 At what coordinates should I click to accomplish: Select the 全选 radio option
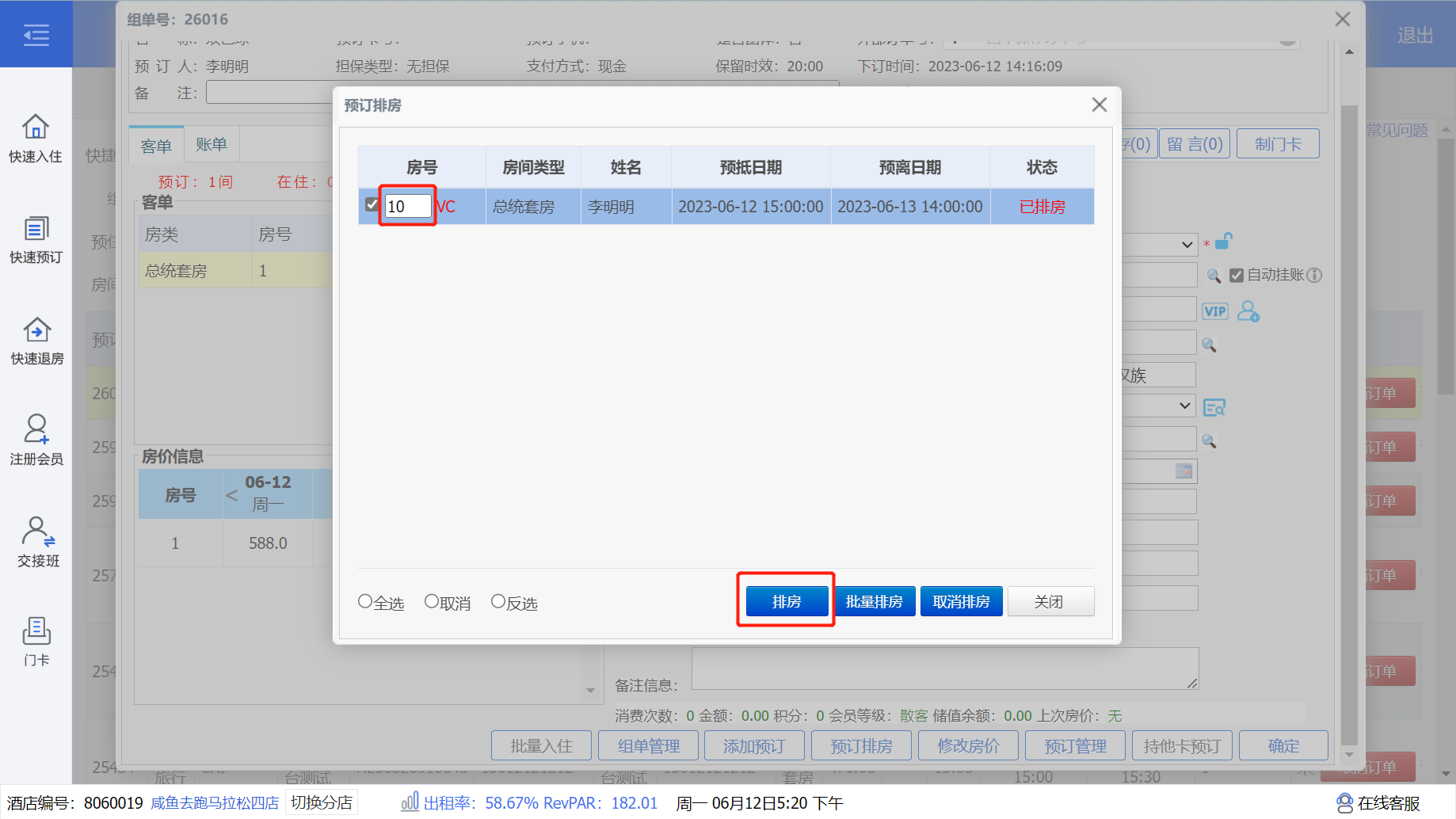(365, 601)
